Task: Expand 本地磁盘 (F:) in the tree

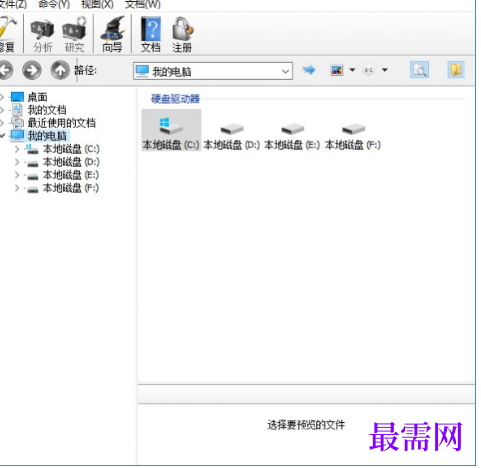Action: pos(17,188)
